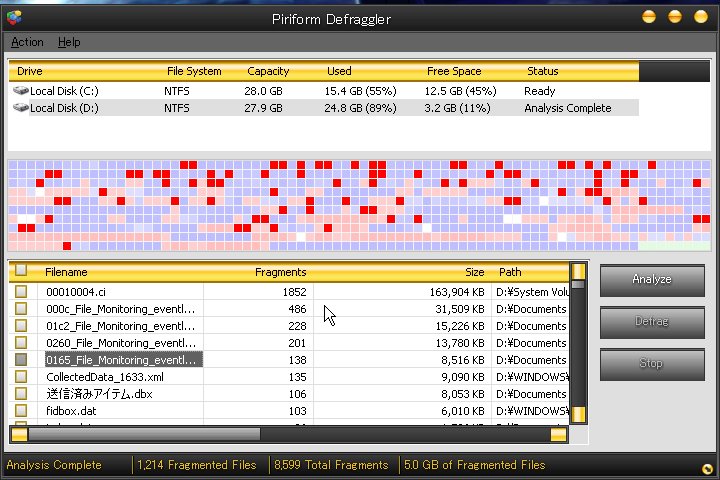Toggle the select-all checkbox in file list header
720x480 pixels.
(21, 270)
